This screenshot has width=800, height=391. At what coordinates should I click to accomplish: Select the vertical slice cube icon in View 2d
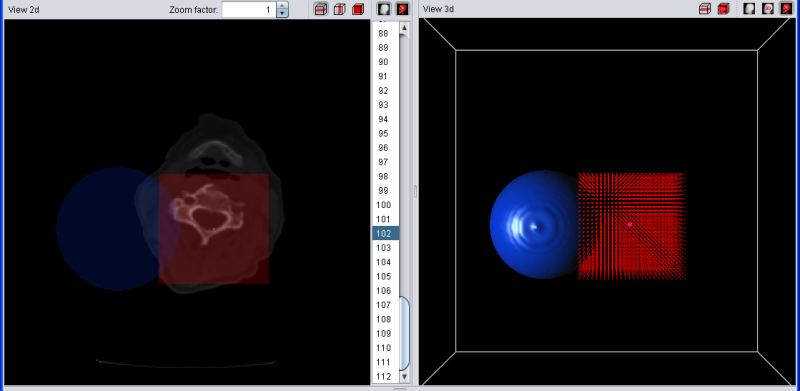[339, 9]
